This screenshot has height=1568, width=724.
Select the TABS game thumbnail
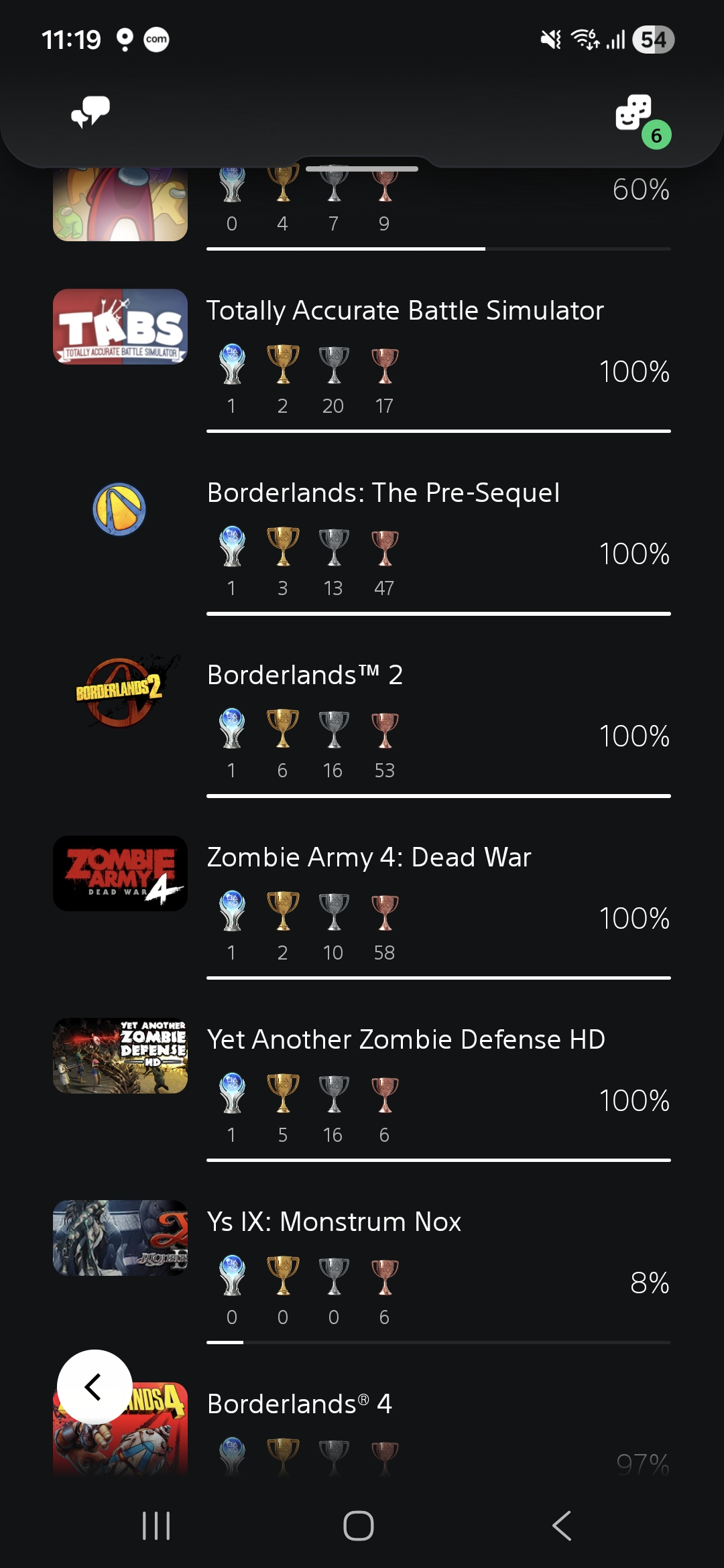pyautogui.click(x=120, y=326)
